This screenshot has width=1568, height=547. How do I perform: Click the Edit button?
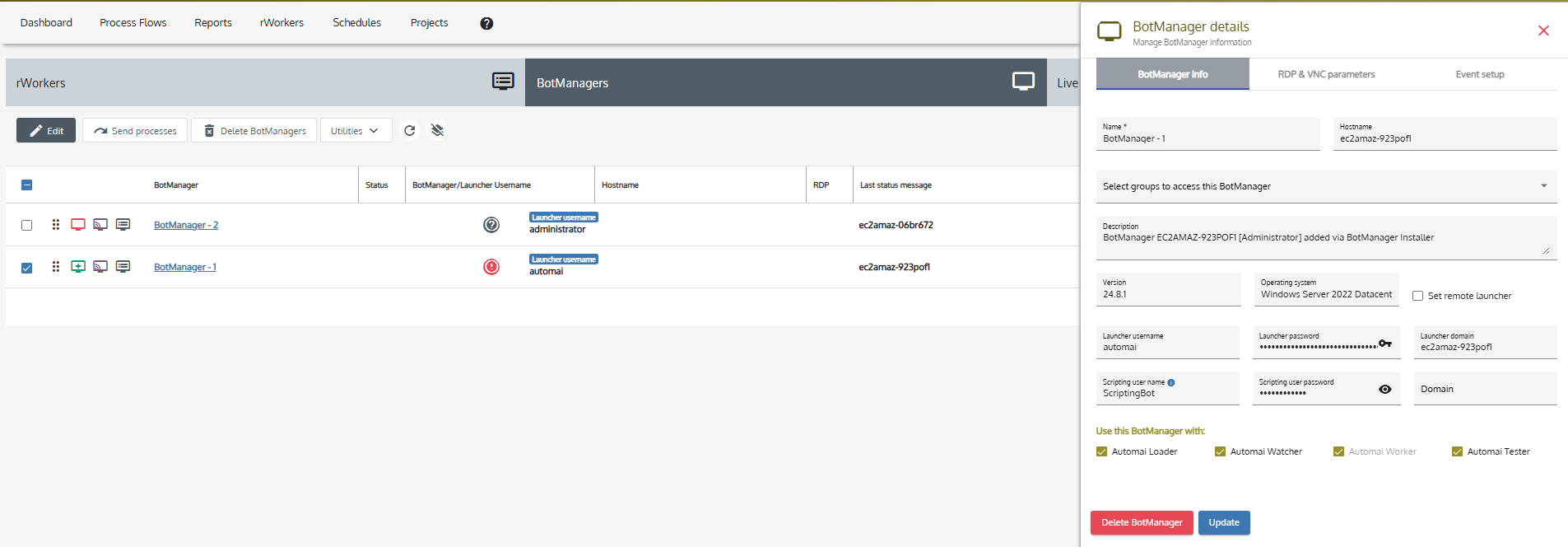pos(46,130)
